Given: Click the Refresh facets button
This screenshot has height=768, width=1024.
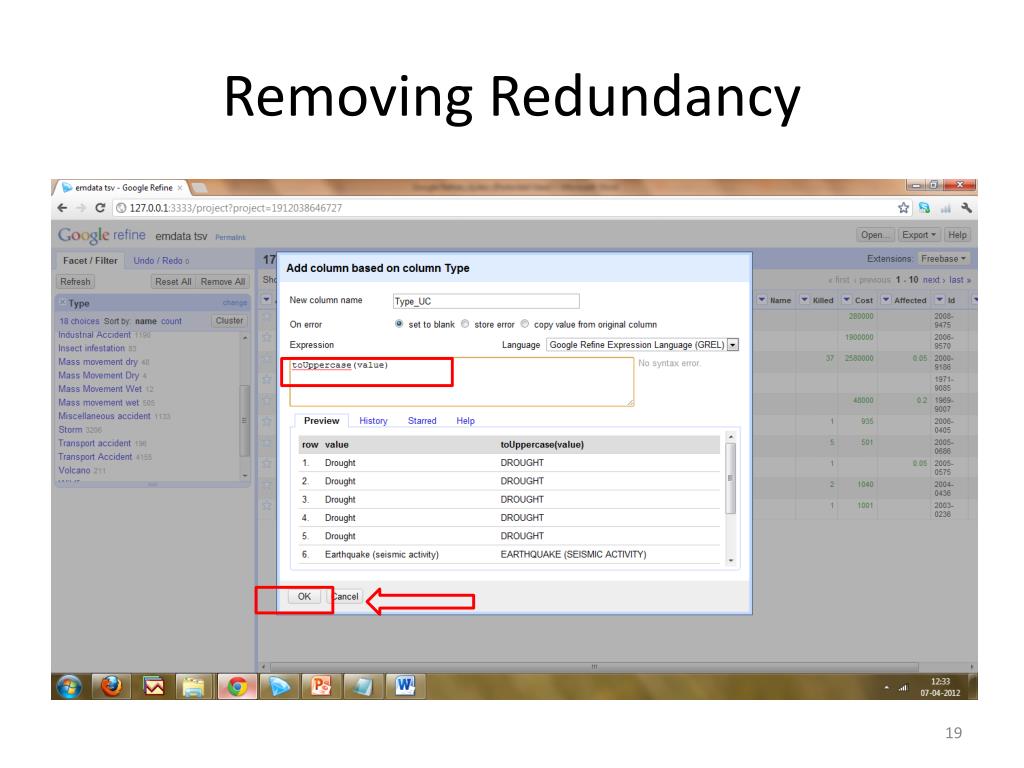Looking at the screenshot, I should [75, 281].
